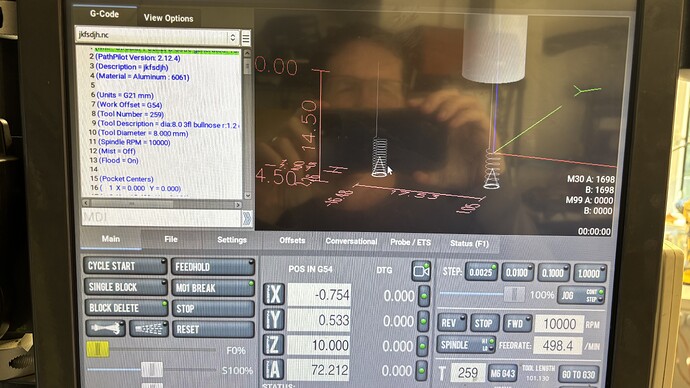
Task: Toggle JOG CONT/STEP mode
Action: click(x=581, y=296)
